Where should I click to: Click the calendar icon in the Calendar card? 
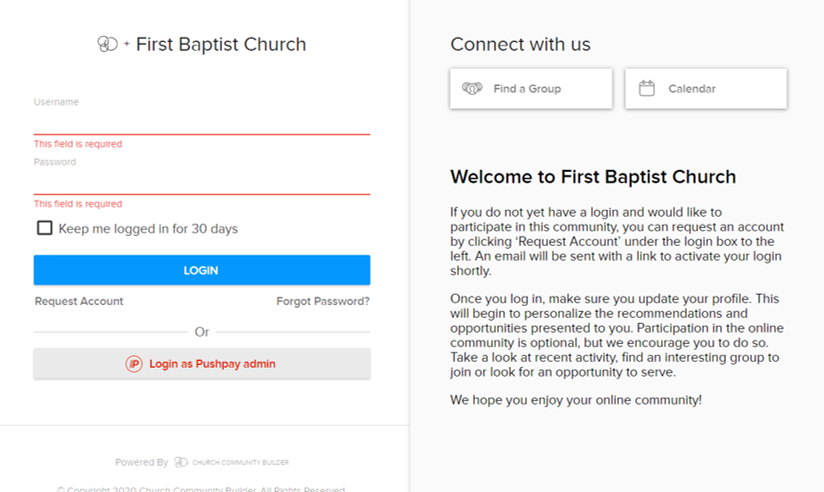tap(647, 89)
